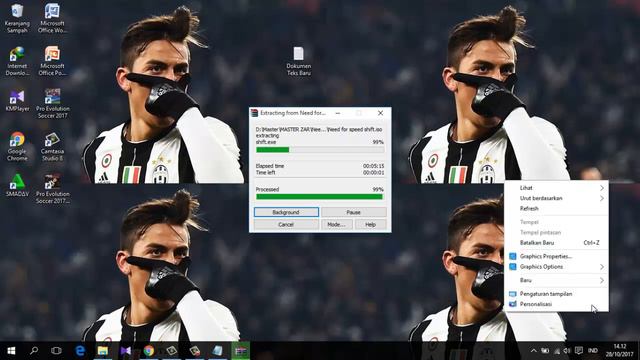Launch SMADAV antivirus shortcut

(x=17, y=186)
